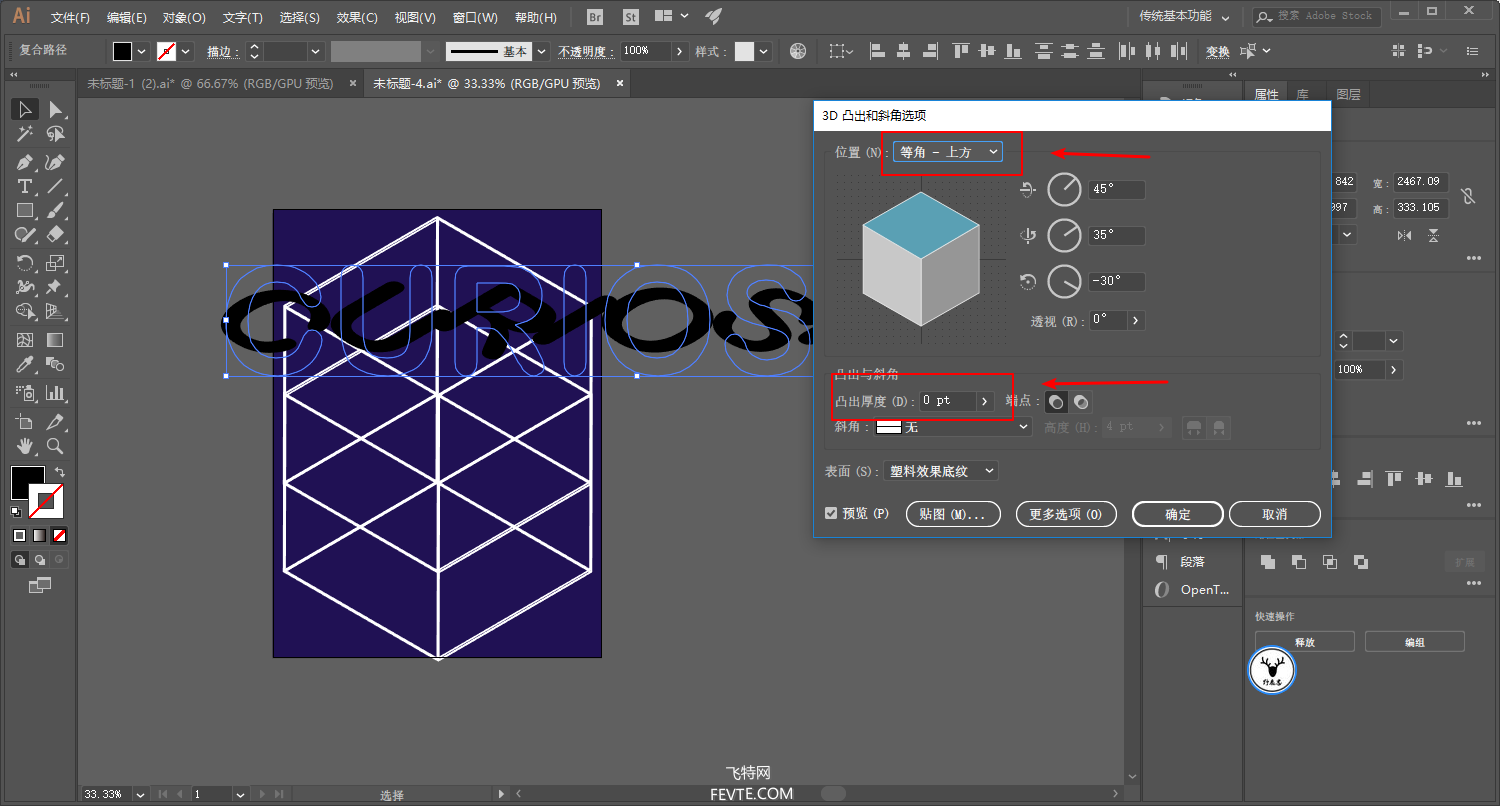Choose the Lasso tool
Screen dimensions: 1500x806
(55, 134)
